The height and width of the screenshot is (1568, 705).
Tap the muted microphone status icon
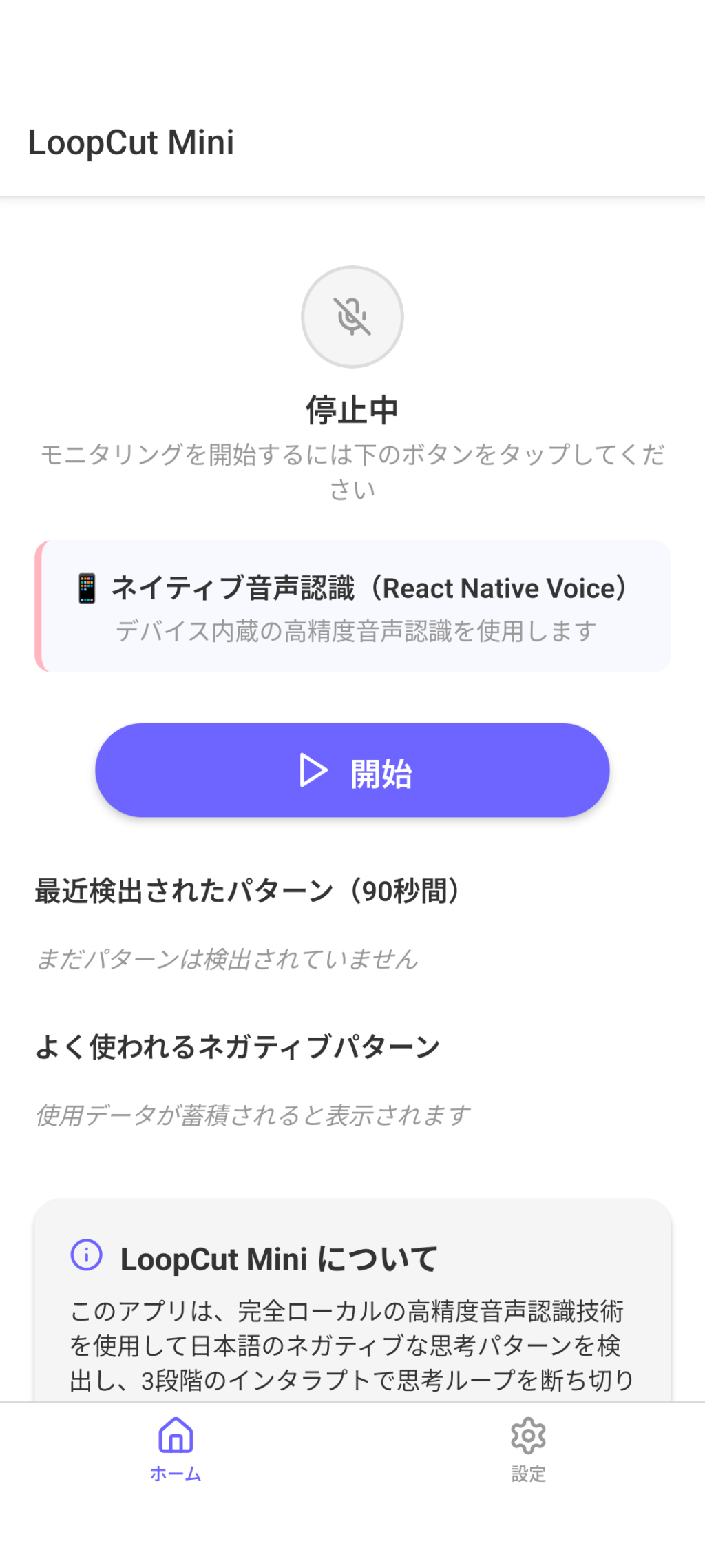coord(352,316)
